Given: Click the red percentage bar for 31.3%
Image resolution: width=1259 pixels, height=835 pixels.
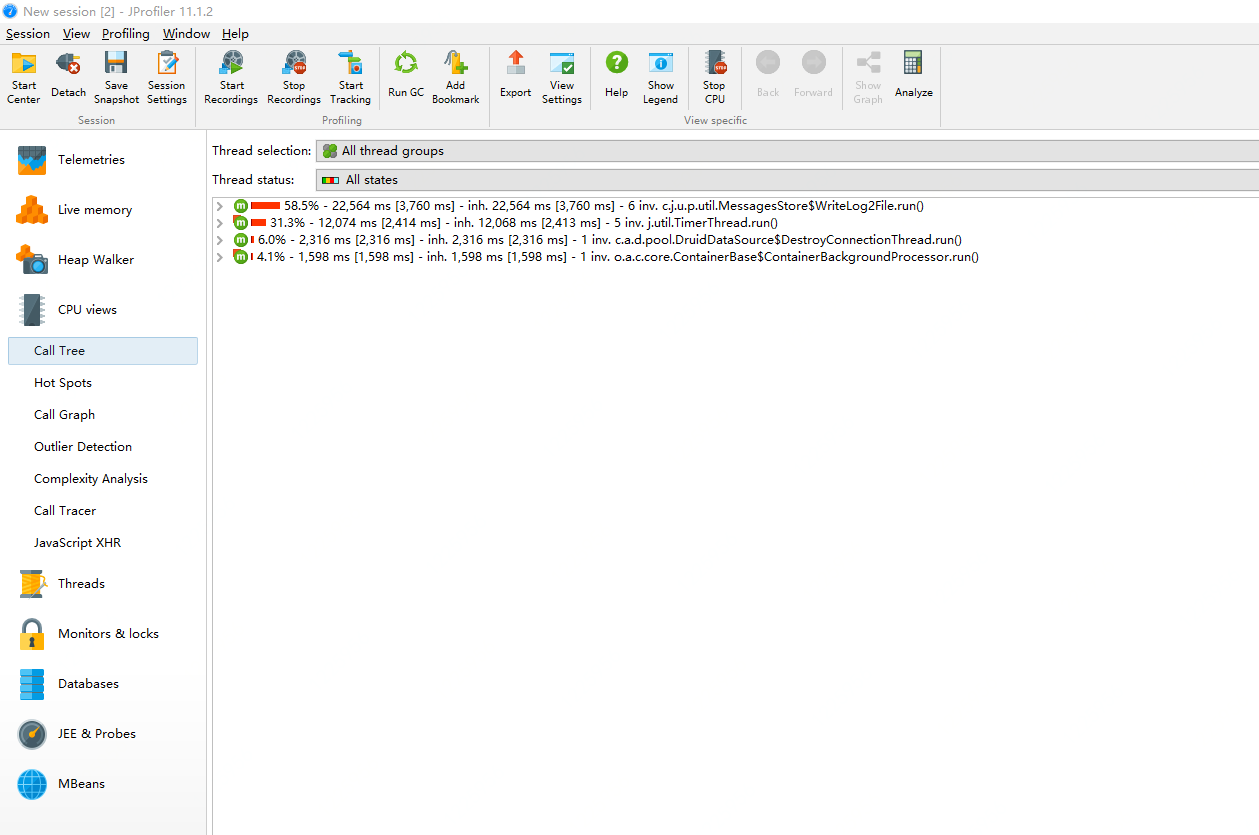Looking at the screenshot, I should click(258, 223).
